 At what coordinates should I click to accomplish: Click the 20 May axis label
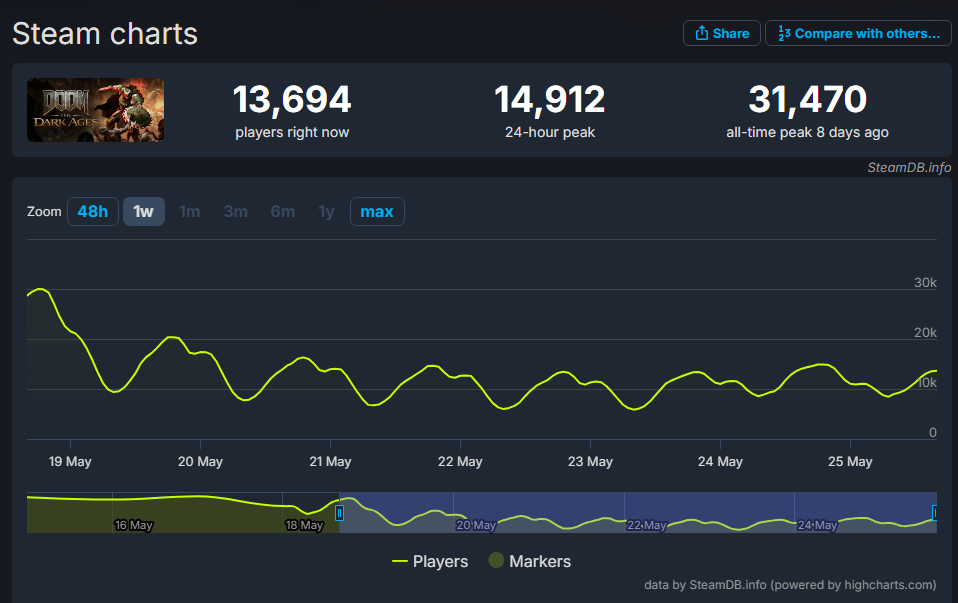(x=200, y=462)
